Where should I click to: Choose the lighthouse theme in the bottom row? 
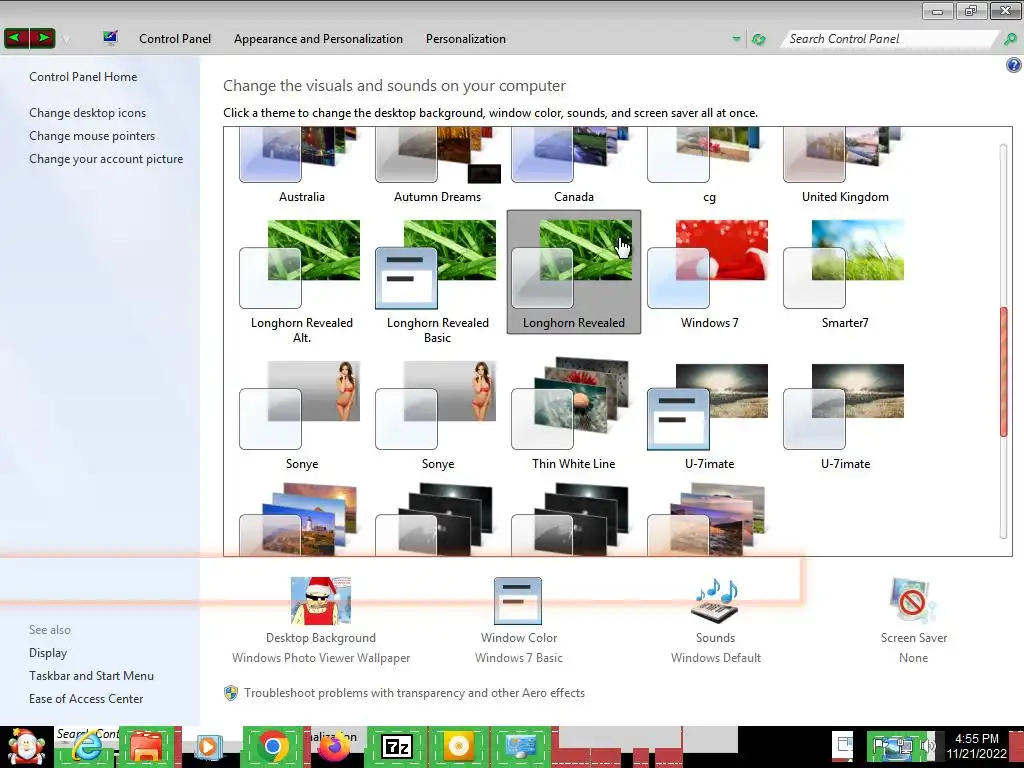click(301, 519)
